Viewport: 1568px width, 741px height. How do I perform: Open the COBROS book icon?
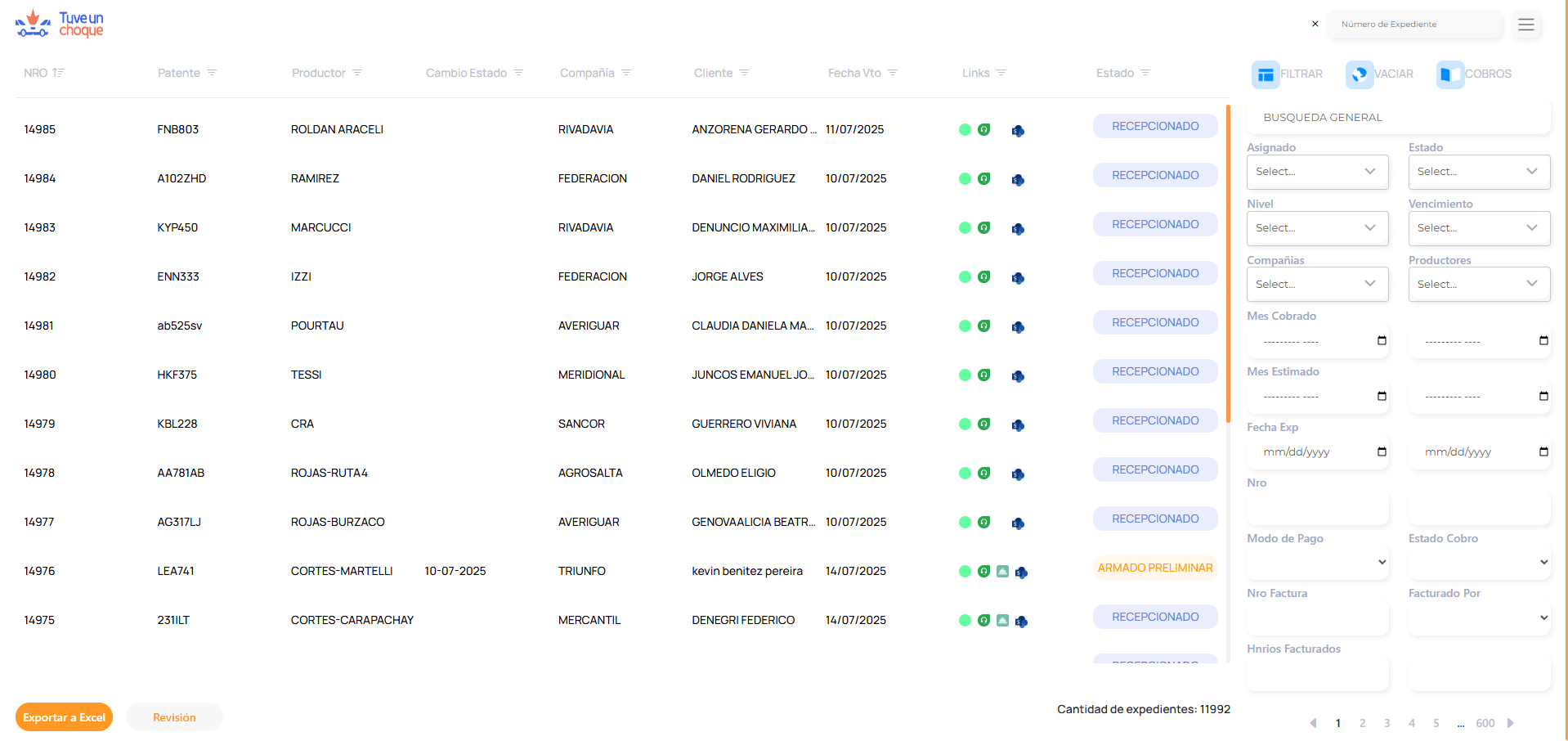[x=1449, y=74]
